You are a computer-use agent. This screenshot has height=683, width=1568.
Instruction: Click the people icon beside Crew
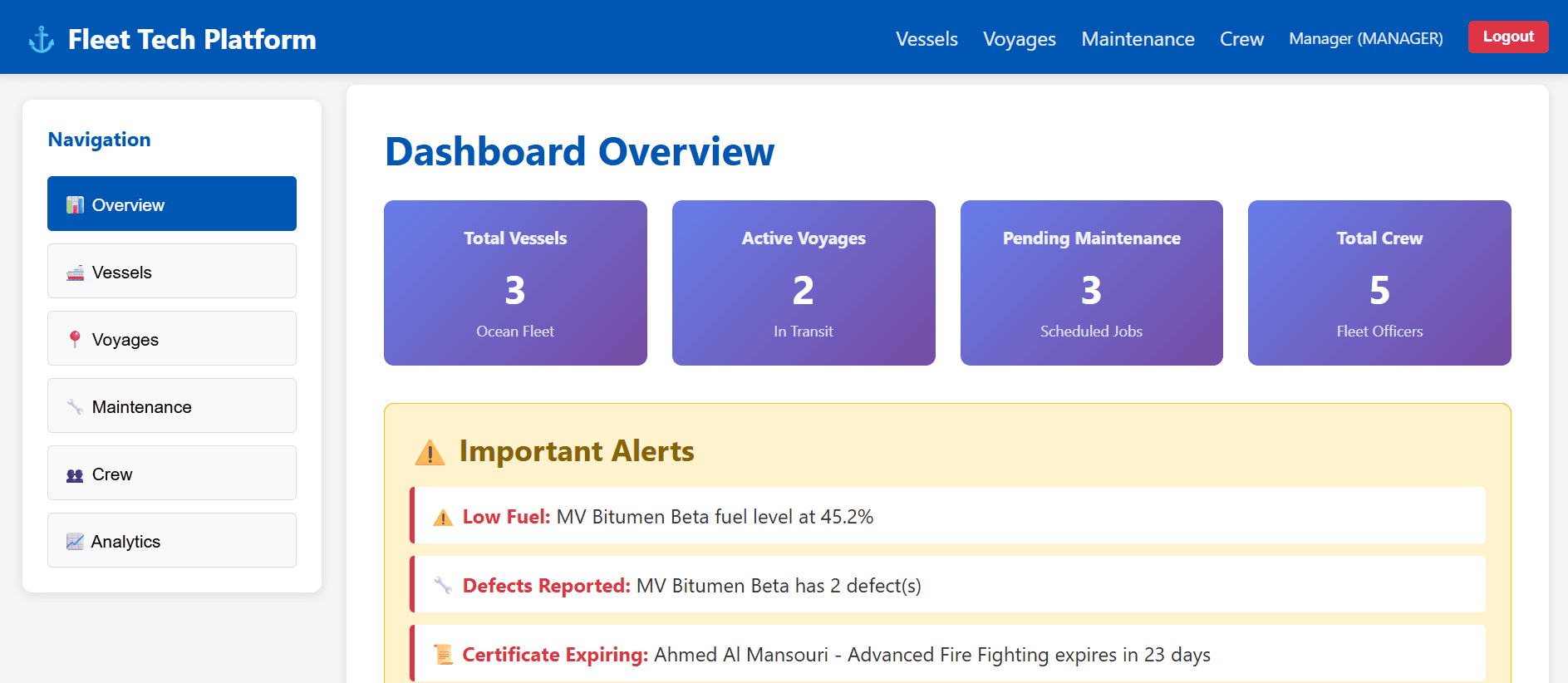(75, 474)
